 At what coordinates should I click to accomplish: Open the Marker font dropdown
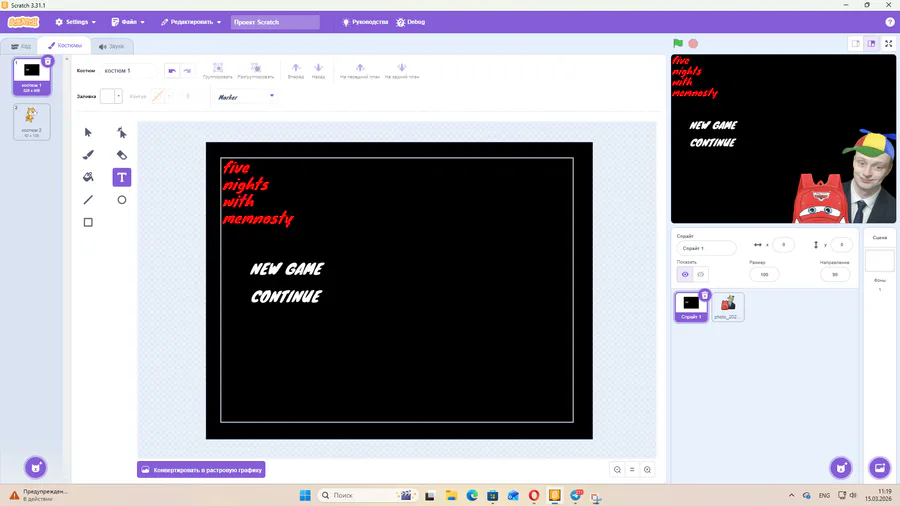click(x=246, y=96)
